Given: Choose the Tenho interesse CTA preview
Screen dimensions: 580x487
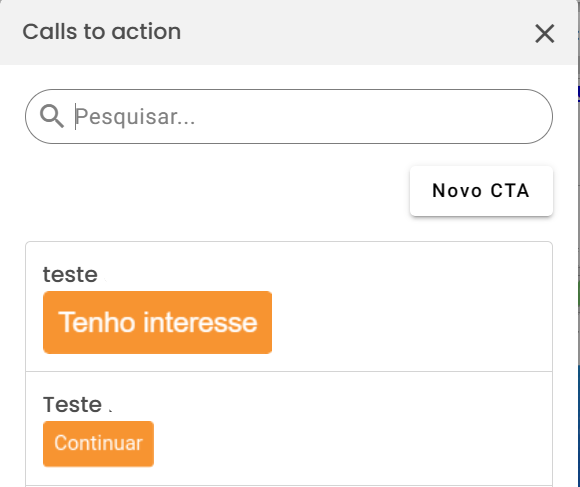Looking at the screenshot, I should coord(158,322).
